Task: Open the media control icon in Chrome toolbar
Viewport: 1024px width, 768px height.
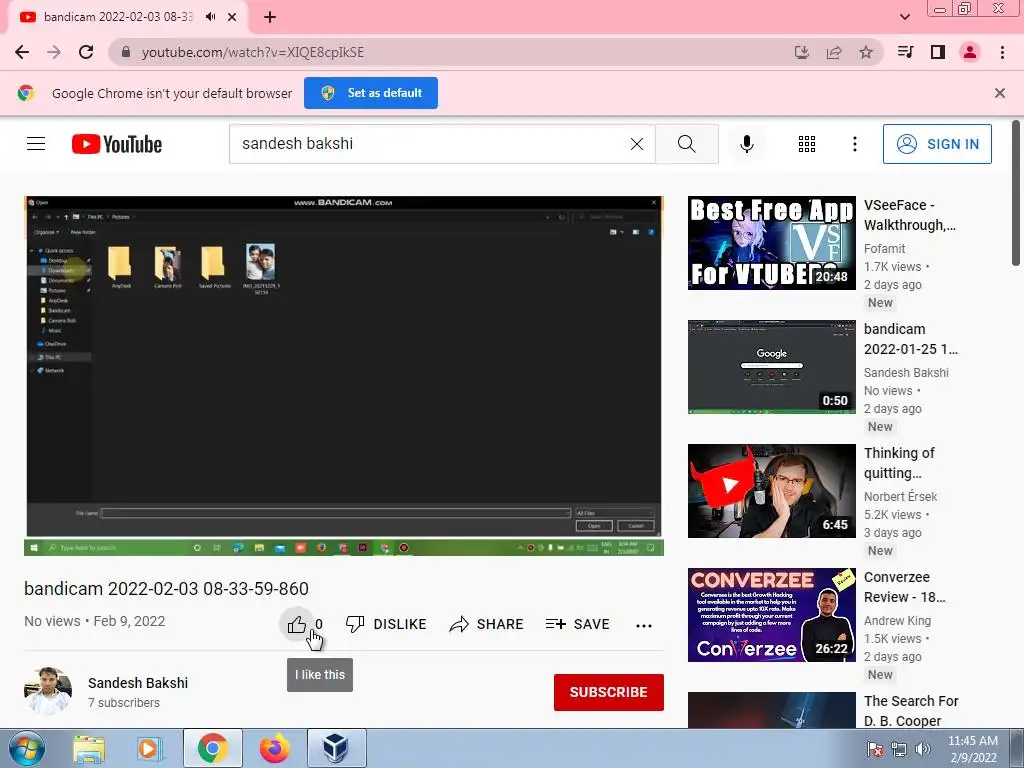Action: (x=905, y=52)
